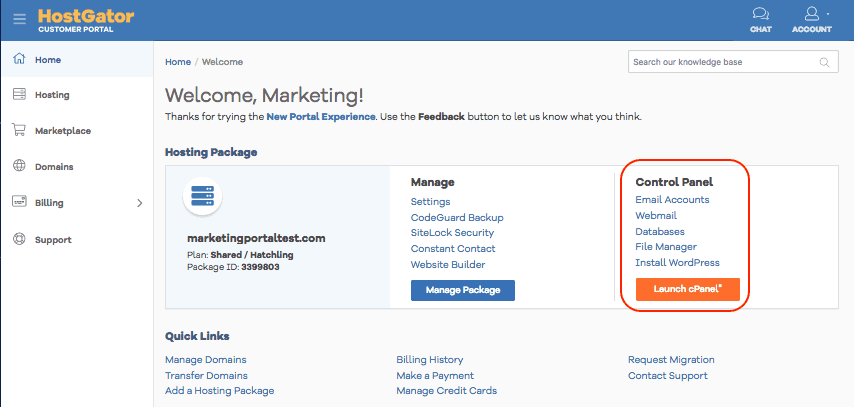
Task: Expand the Billing submenu chevron
Action: [139, 203]
